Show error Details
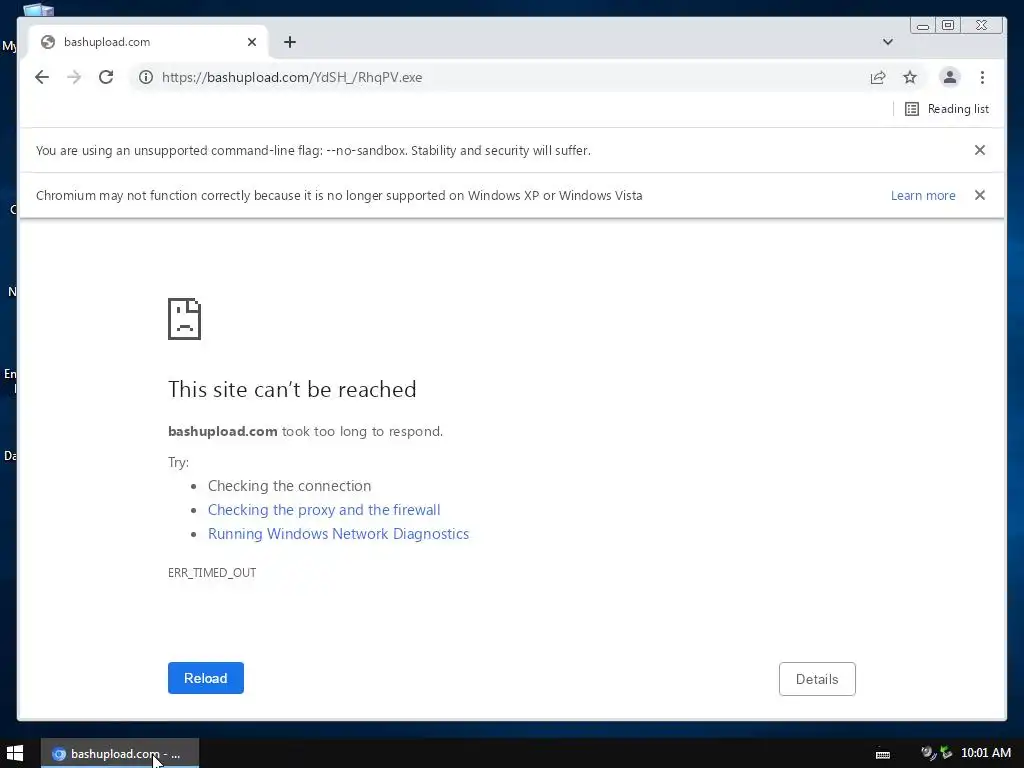This screenshot has height=768, width=1024. (x=817, y=679)
